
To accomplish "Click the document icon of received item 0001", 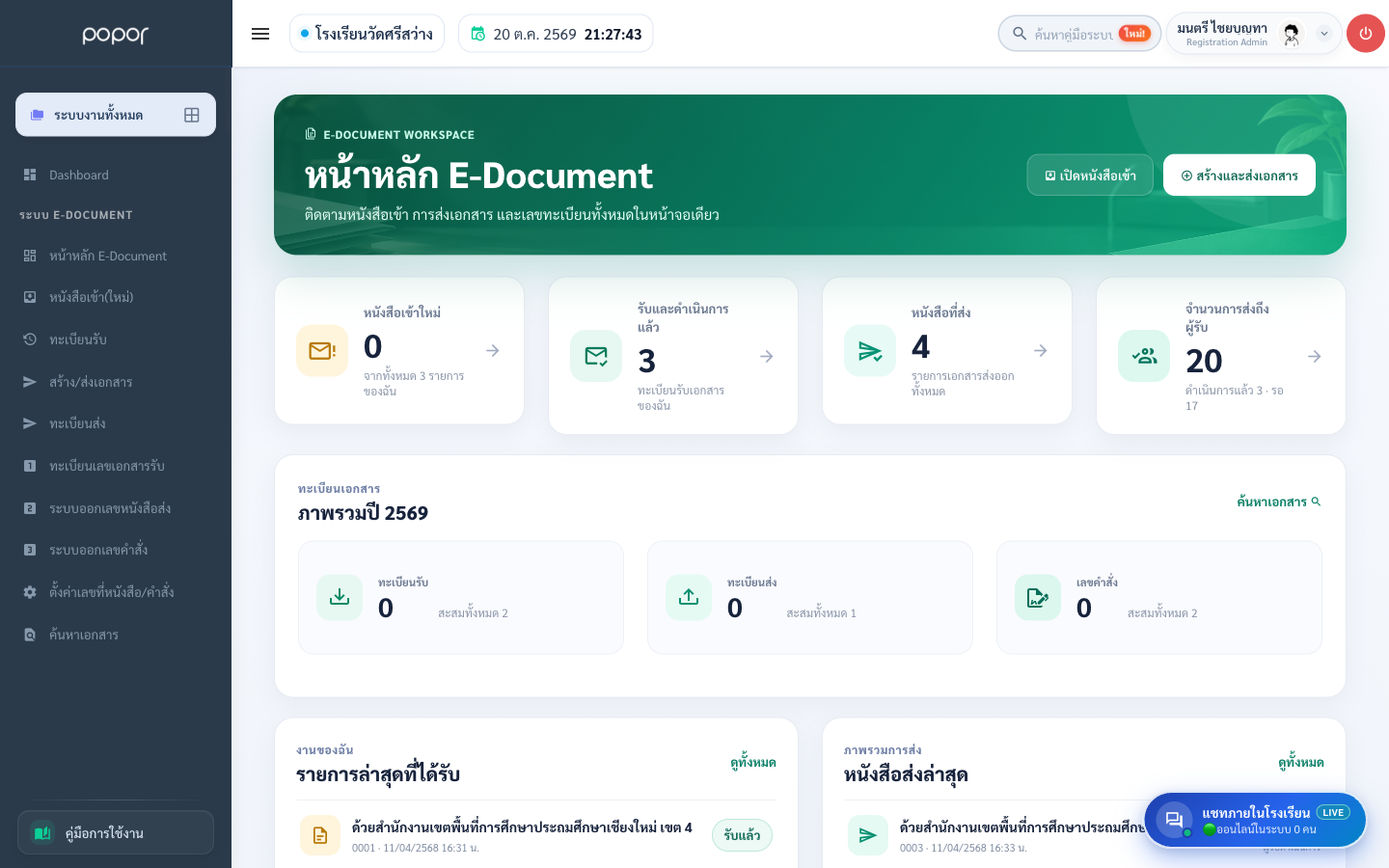I will coord(320,835).
